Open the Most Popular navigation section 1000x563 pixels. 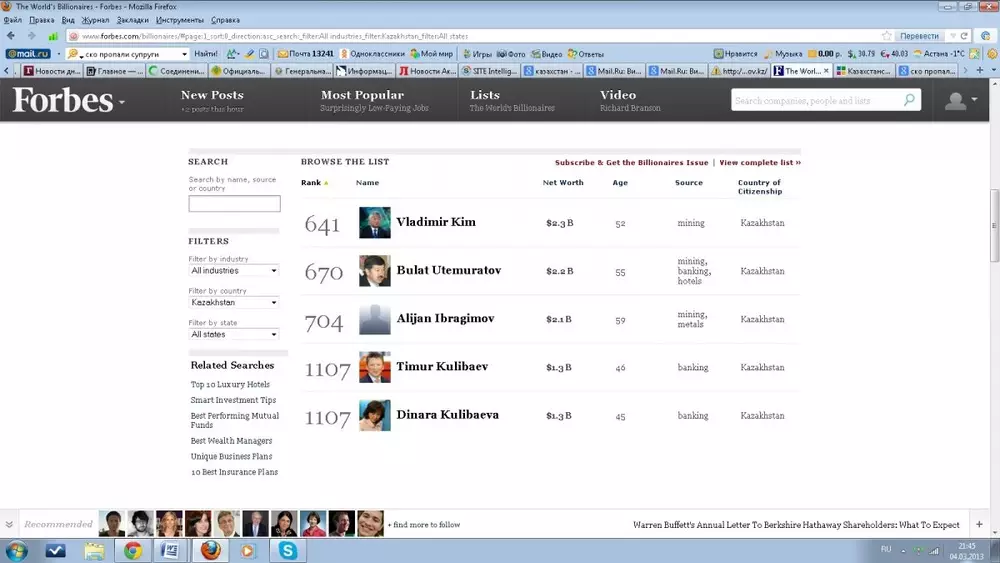(x=362, y=96)
